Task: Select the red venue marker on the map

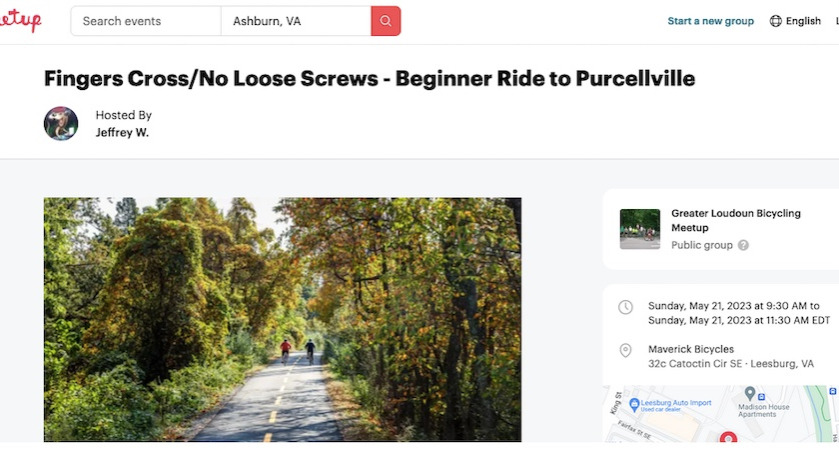Action: [728, 438]
